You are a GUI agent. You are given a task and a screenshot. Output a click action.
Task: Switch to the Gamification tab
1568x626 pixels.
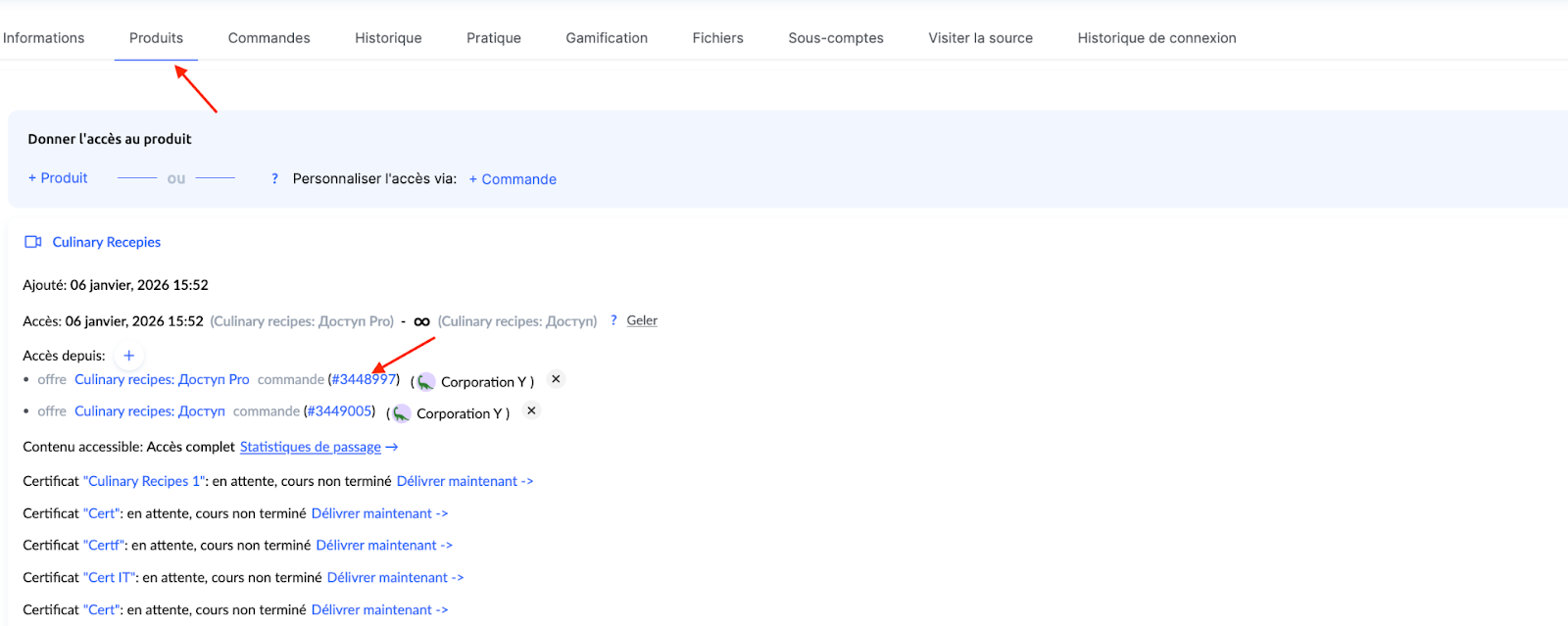point(607,38)
